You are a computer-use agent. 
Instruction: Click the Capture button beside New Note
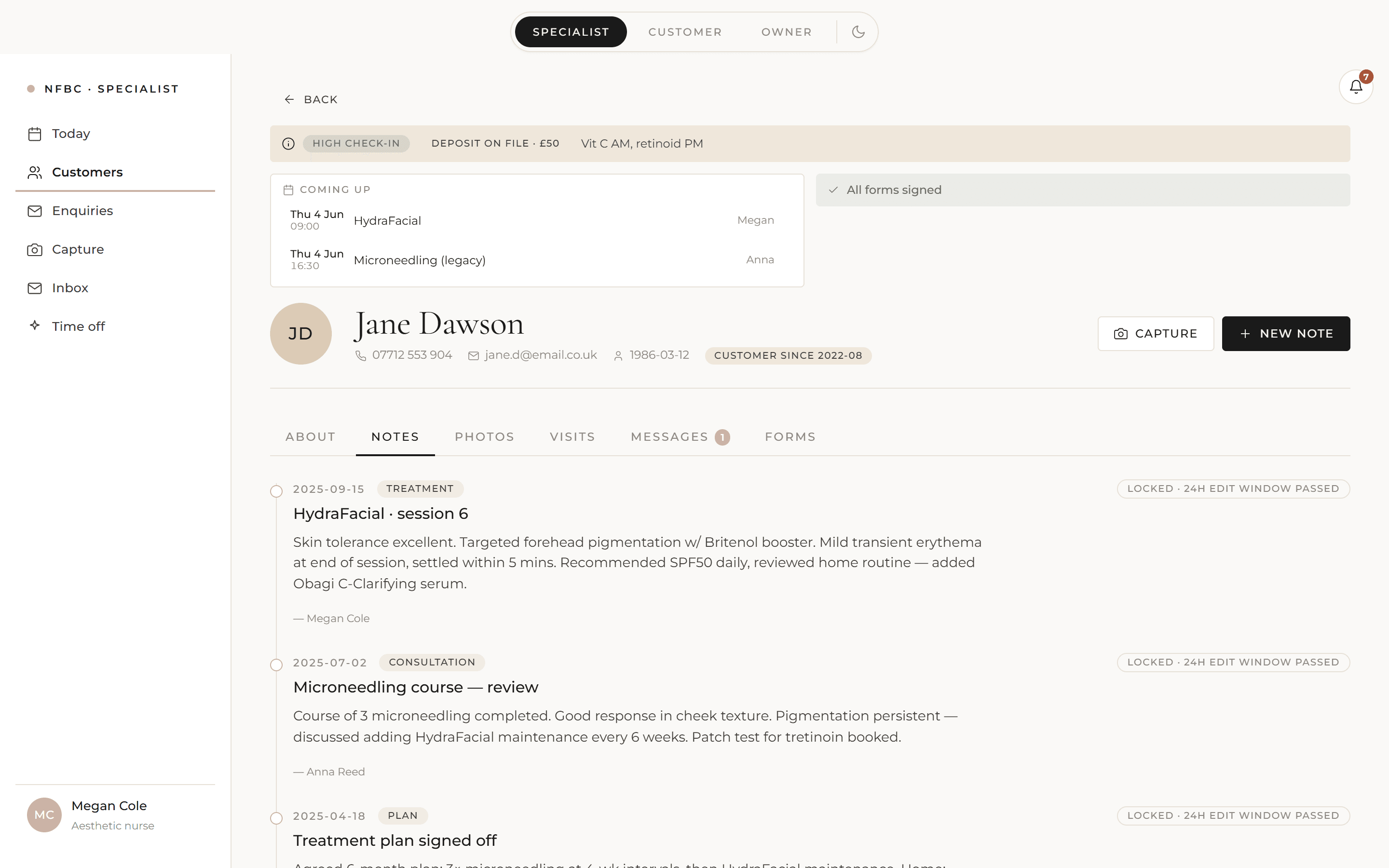(x=1156, y=334)
